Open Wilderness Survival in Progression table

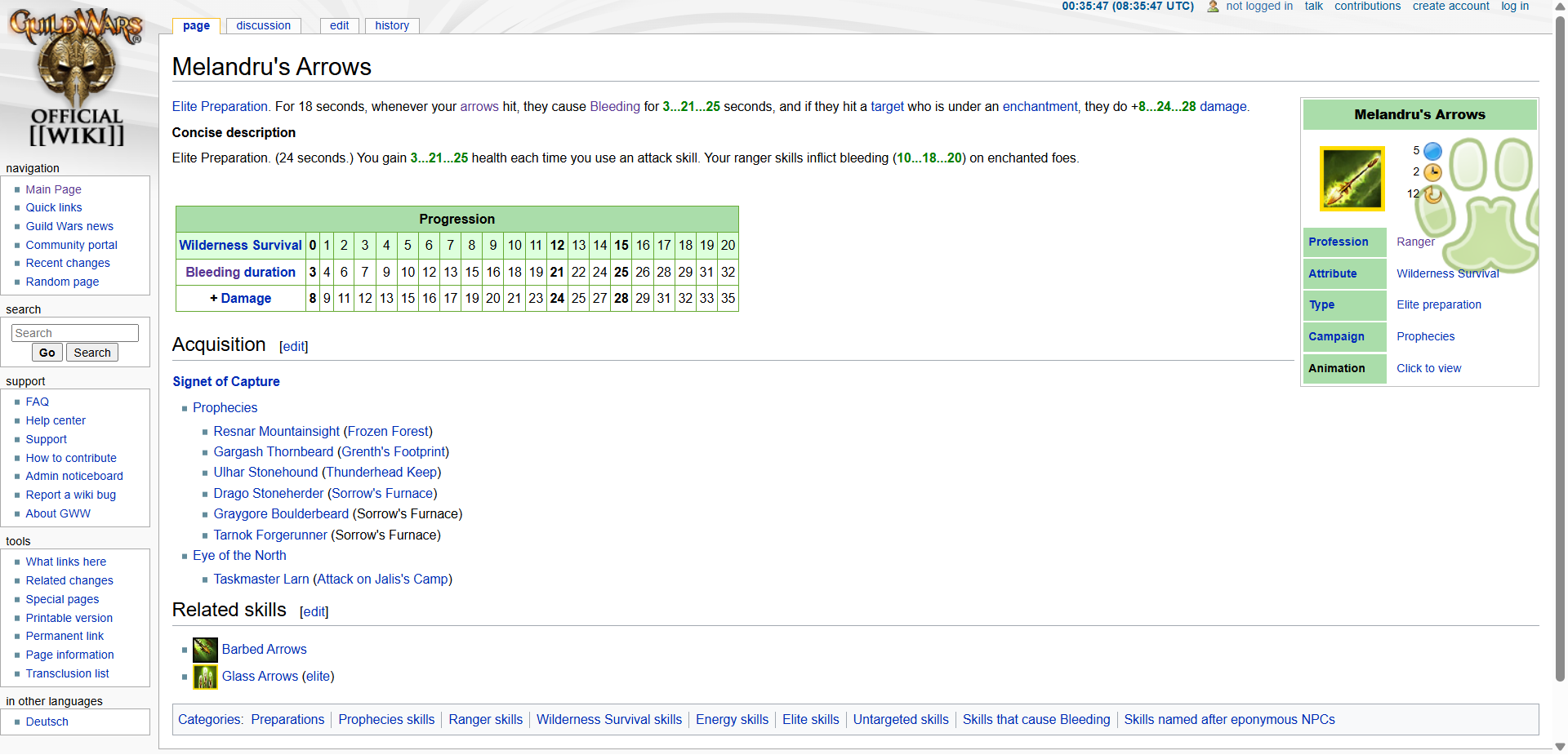241,245
